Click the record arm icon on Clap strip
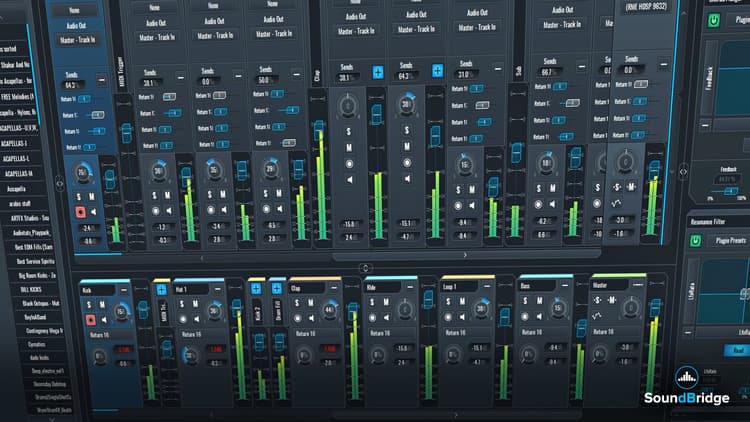This screenshot has height=422, width=750. [298, 318]
